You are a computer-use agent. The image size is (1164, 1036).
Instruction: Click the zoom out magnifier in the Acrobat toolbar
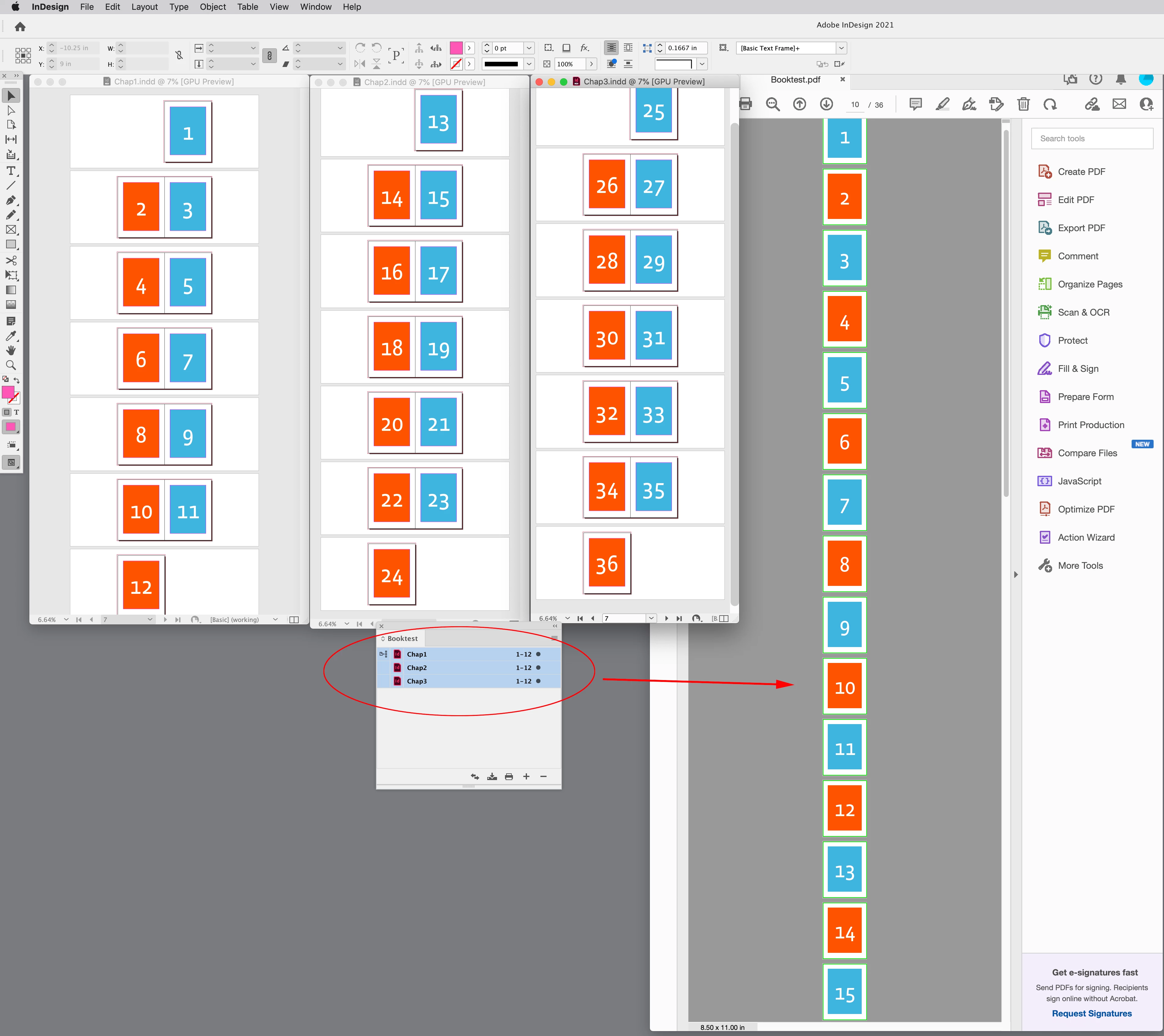[x=773, y=104]
